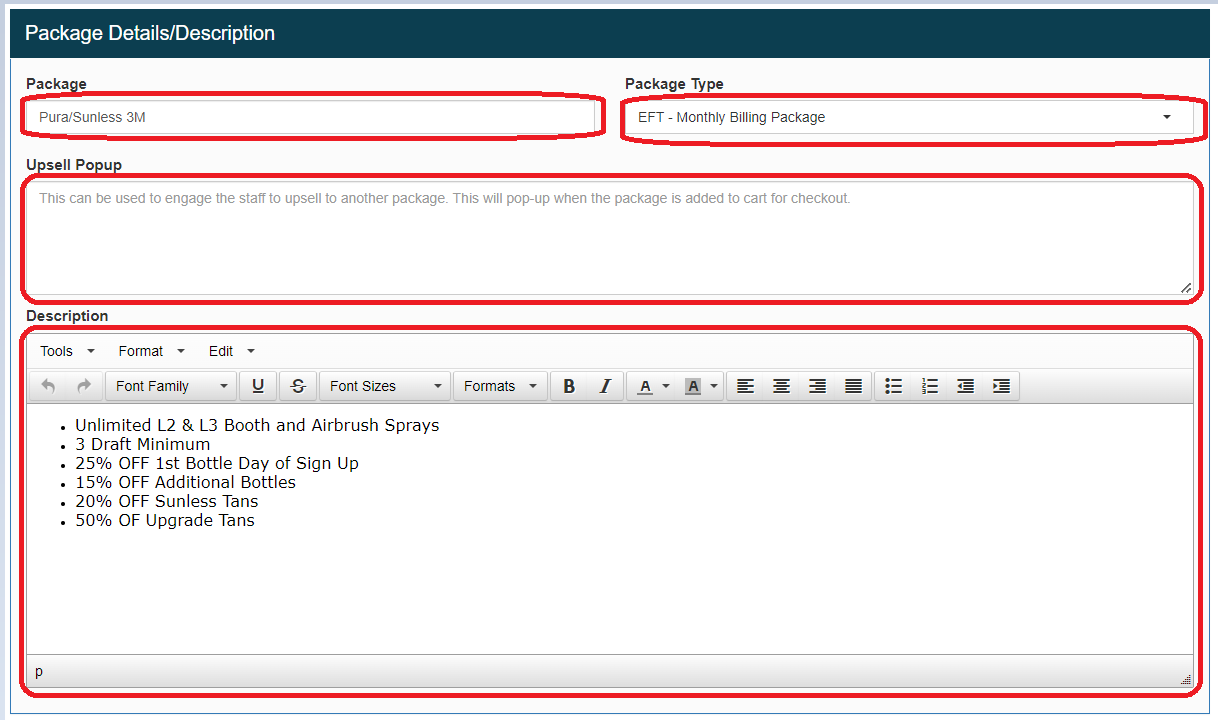Click the '25% OFF 1st Bottle' line
1218x720 pixels.
(x=216, y=463)
